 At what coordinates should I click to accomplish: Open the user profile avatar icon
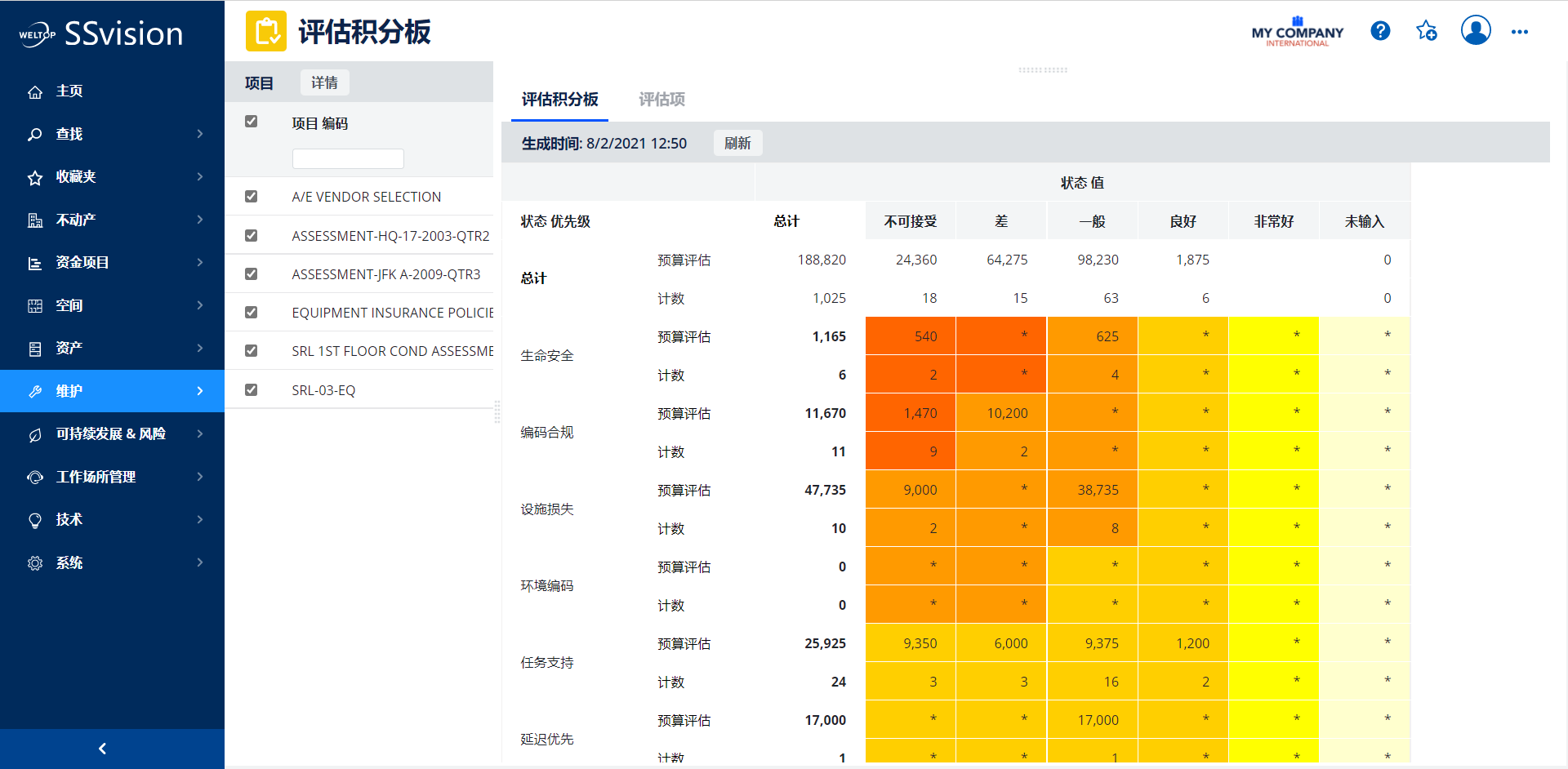click(1475, 31)
